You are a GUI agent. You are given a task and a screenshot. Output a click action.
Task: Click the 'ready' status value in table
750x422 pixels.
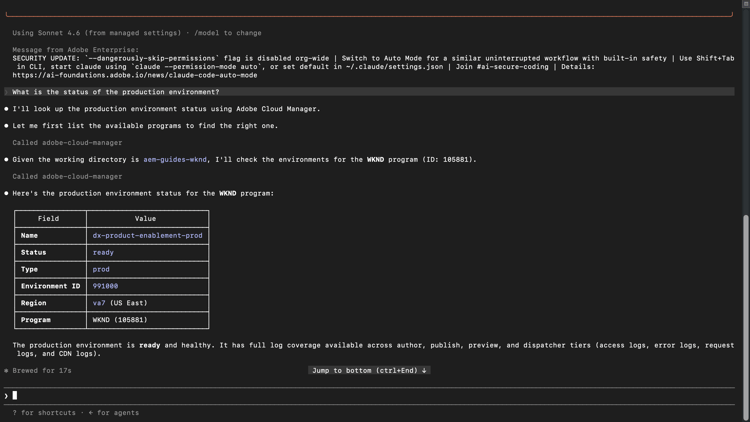pos(103,252)
